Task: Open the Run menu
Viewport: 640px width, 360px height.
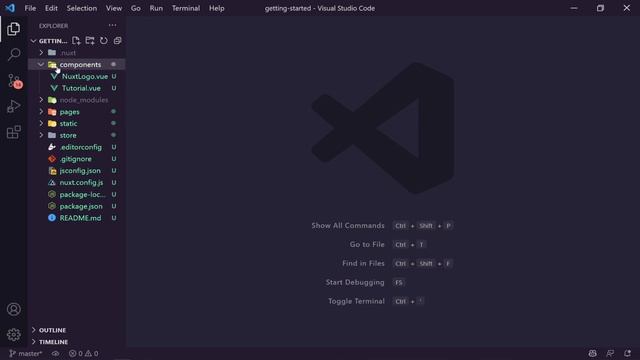Action: pyautogui.click(x=156, y=8)
